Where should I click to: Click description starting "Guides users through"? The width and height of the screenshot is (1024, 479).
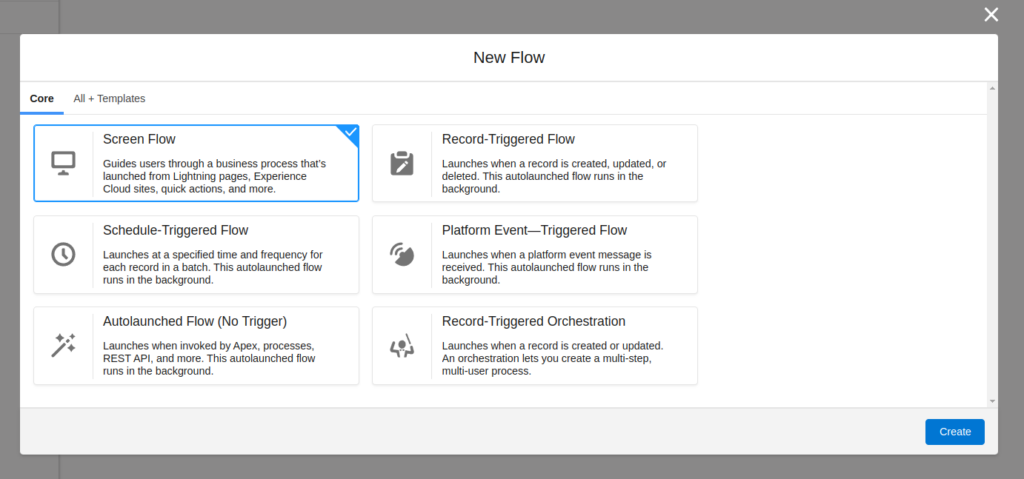[x=214, y=176]
